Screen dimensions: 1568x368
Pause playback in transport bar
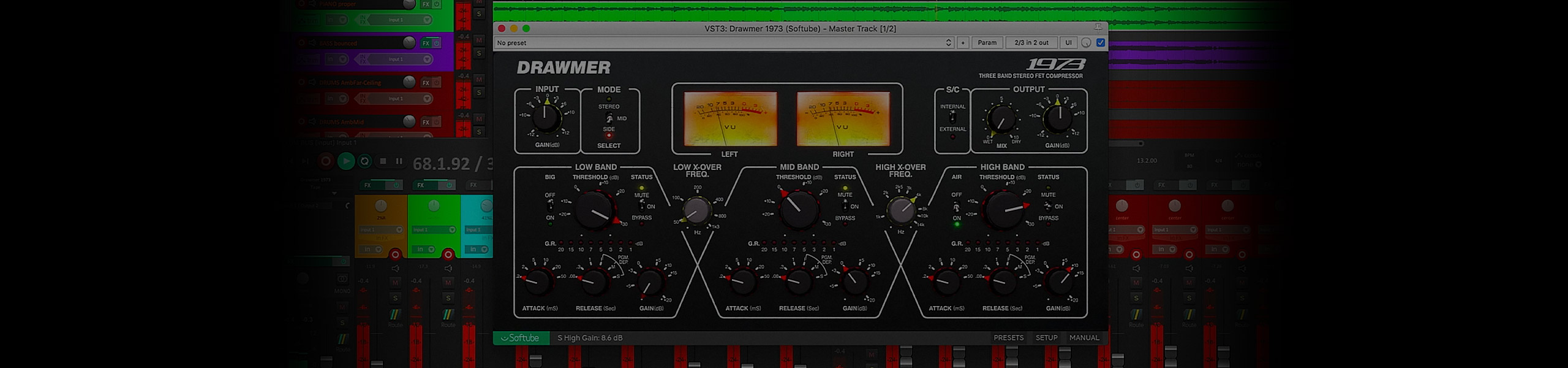pyautogui.click(x=399, y=161)
